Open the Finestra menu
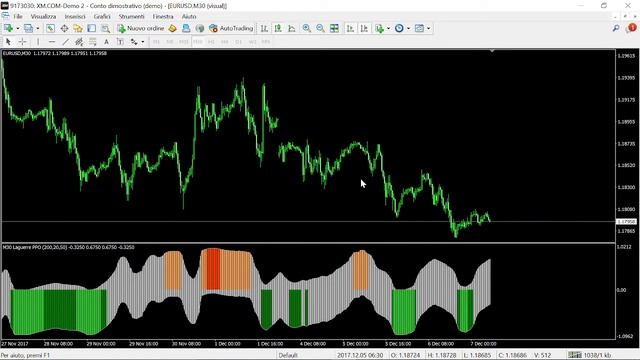Viewport: 640px width, 360px height. pyautogui.click(x=163, y=16)
